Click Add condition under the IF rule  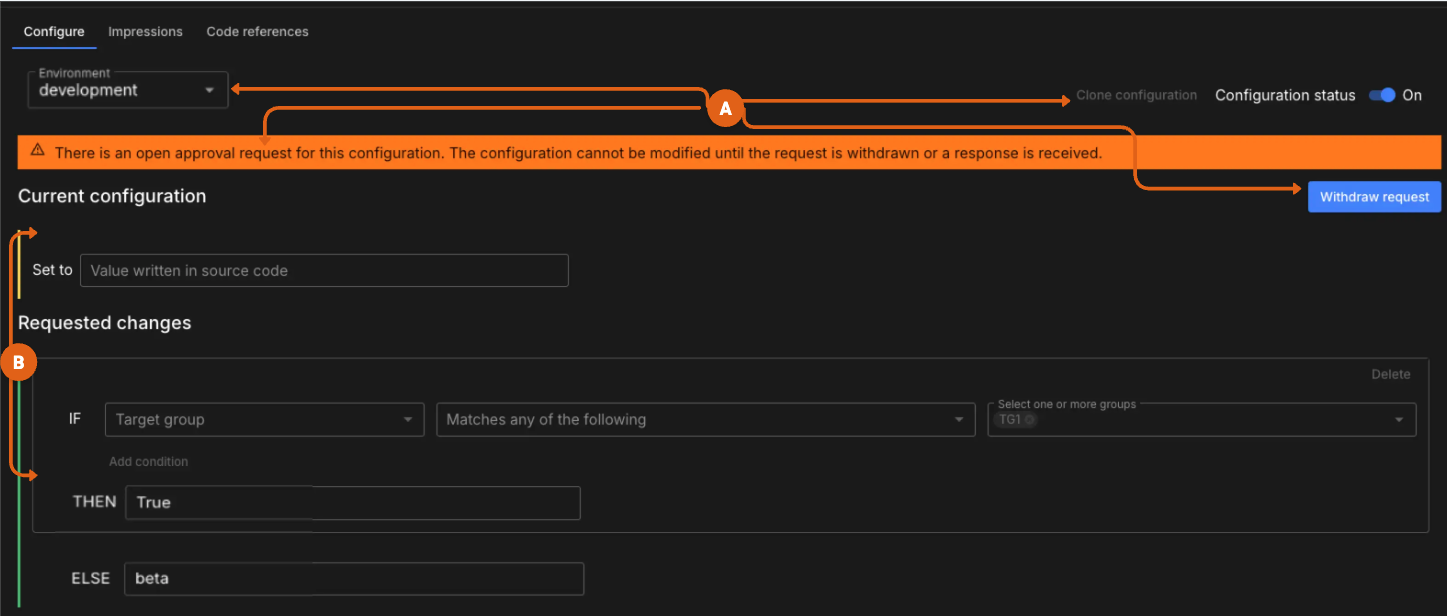pyautogui.click(x=148, y=461)
